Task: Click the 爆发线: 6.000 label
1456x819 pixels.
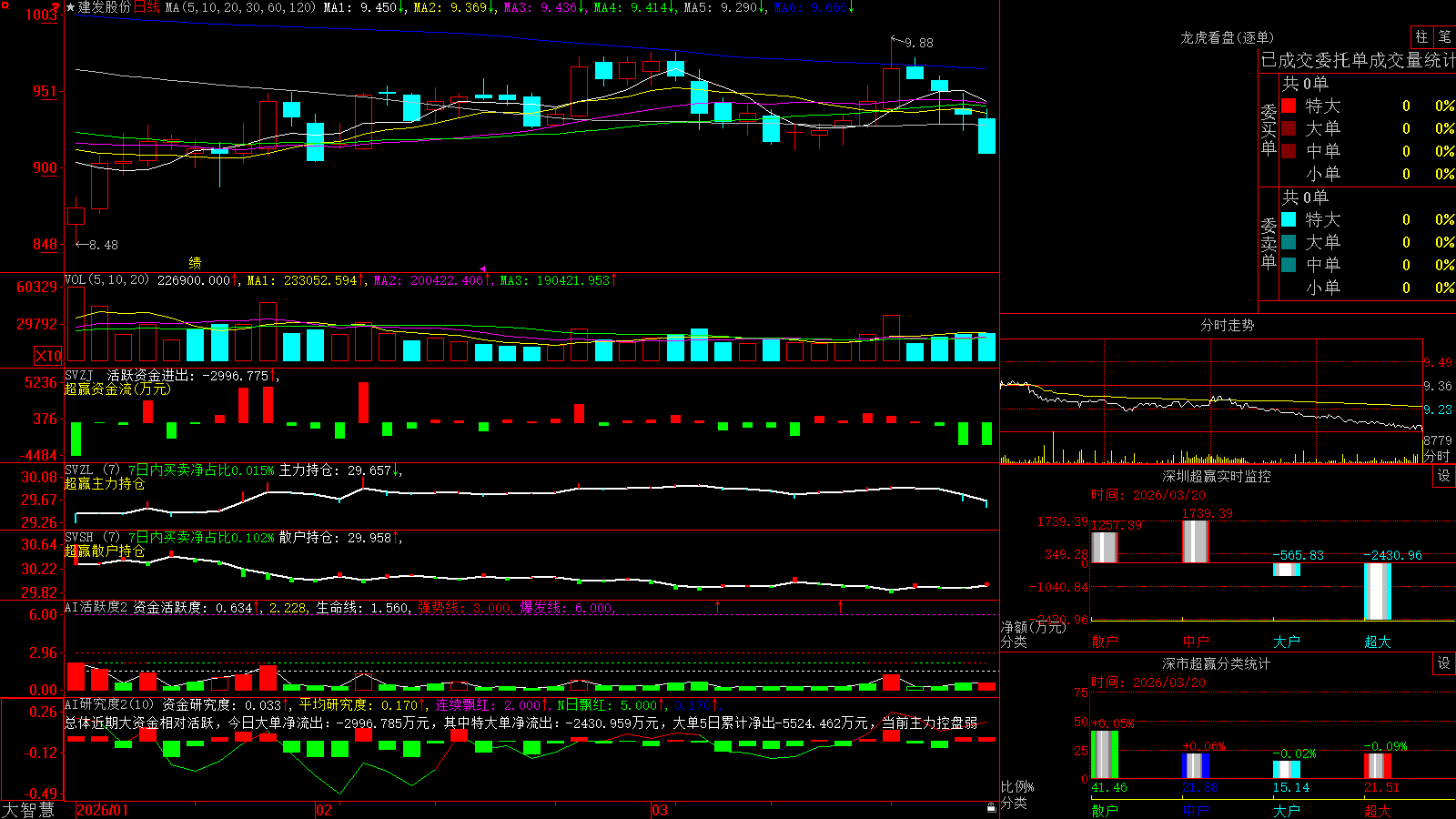Action: click(x=567, y=608)
